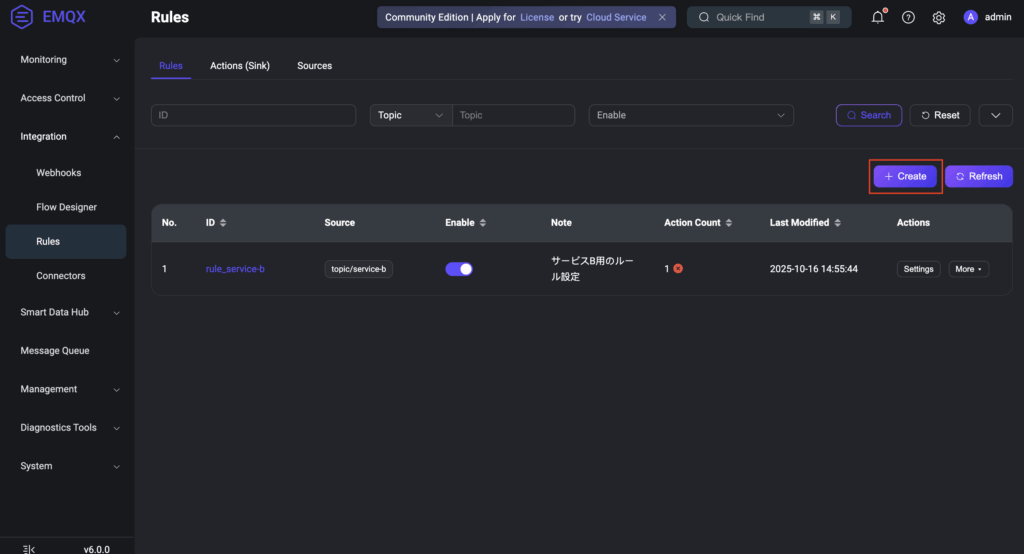Screen dimensions: 1024x554
Task: Toggle the rule_service-b enable switch
Action: [459, 269]
